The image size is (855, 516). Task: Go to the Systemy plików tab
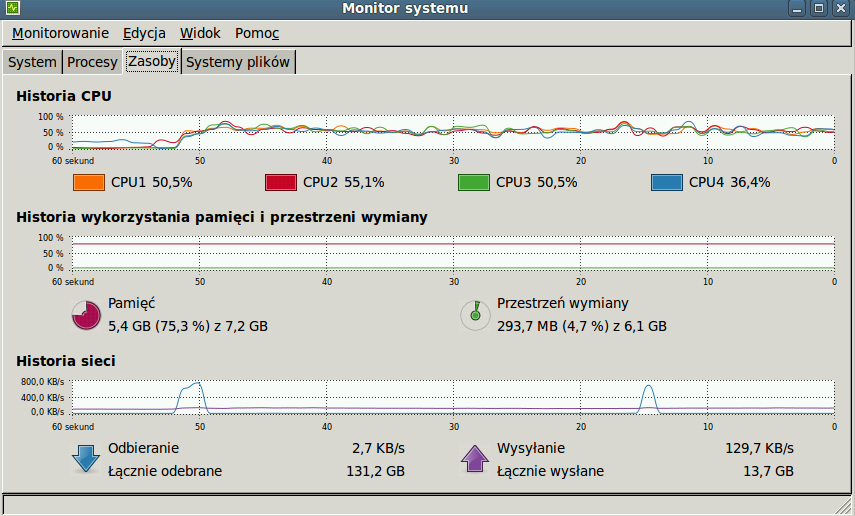click(x=238, y=62)
